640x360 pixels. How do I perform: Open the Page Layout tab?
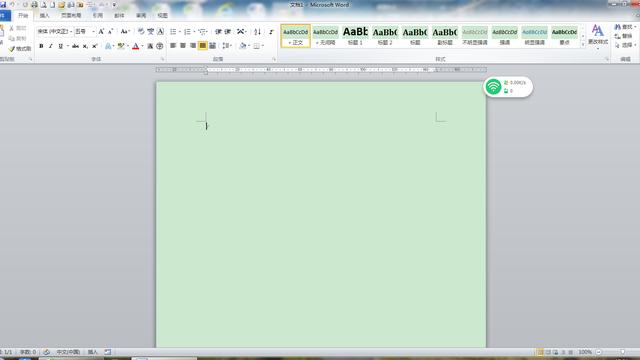coord(71,16)
